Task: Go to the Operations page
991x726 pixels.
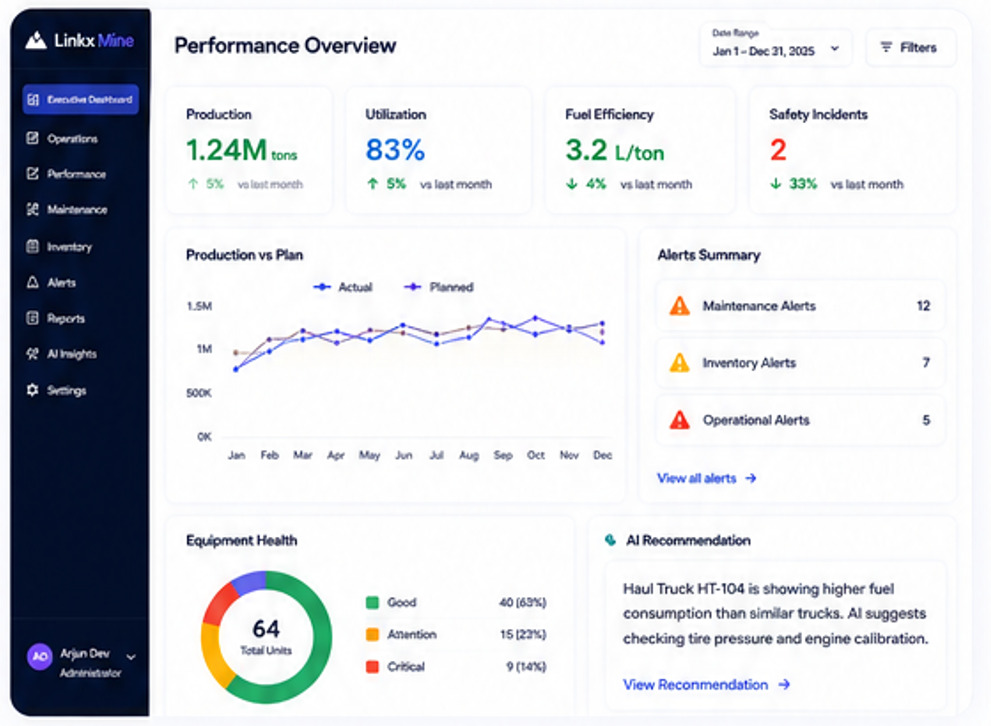Action: click(x=73, y=138)
